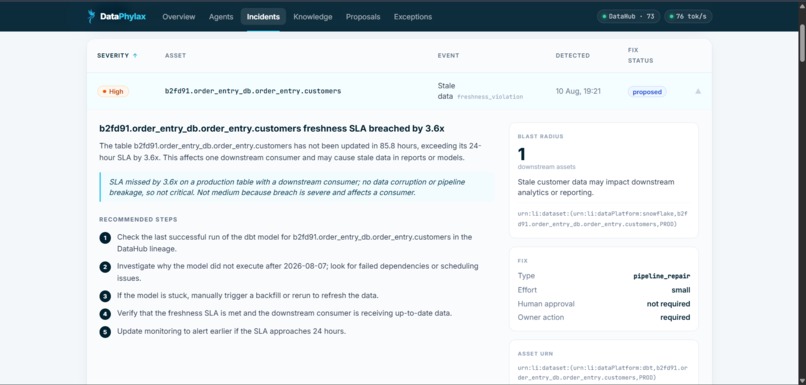Click the blast radius count 1
The height and width of the screenshot is (385, 806).
pyautogui.click(x=522, y=154)
